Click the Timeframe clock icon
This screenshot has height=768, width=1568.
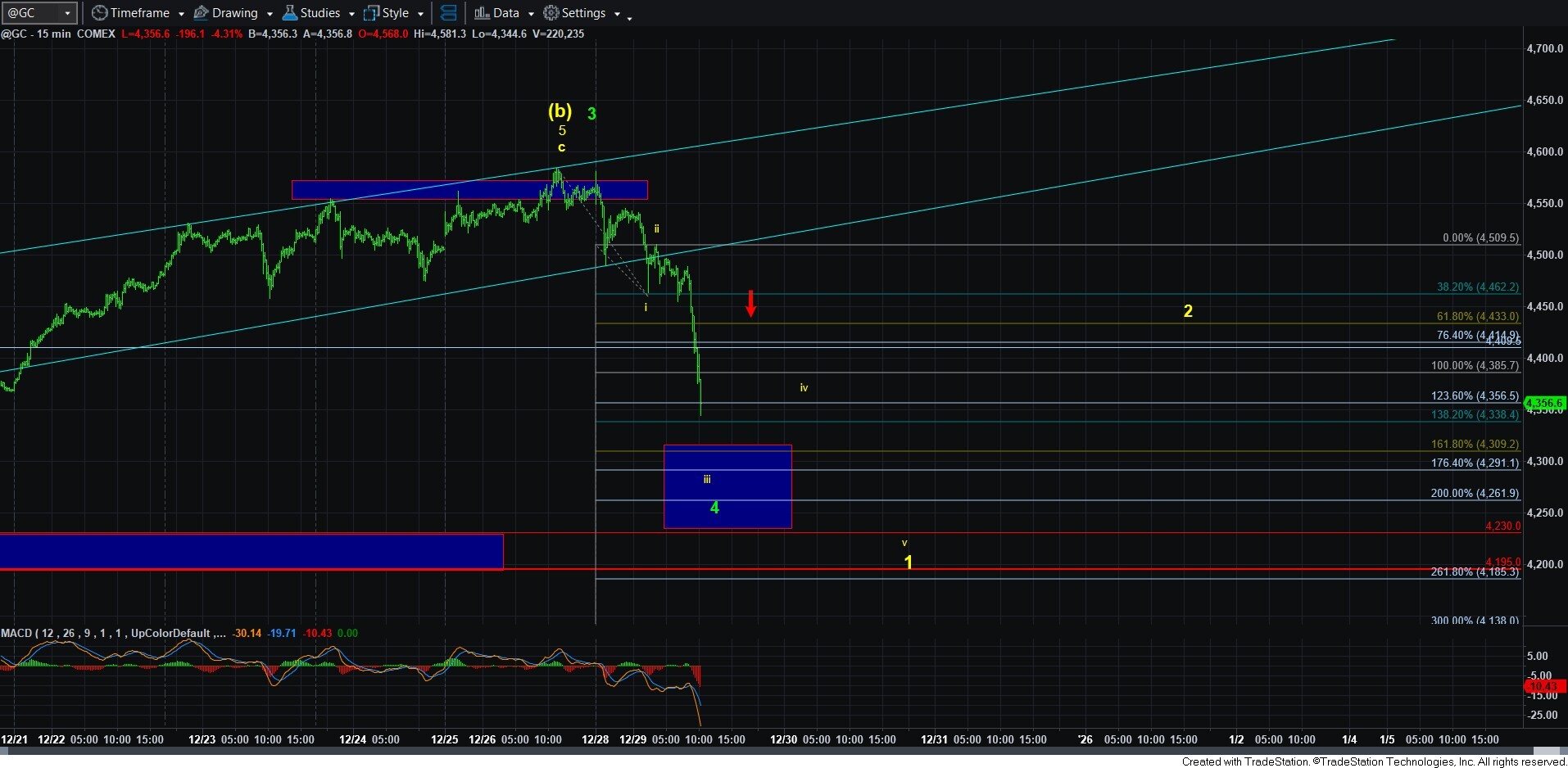pos(99,13)
